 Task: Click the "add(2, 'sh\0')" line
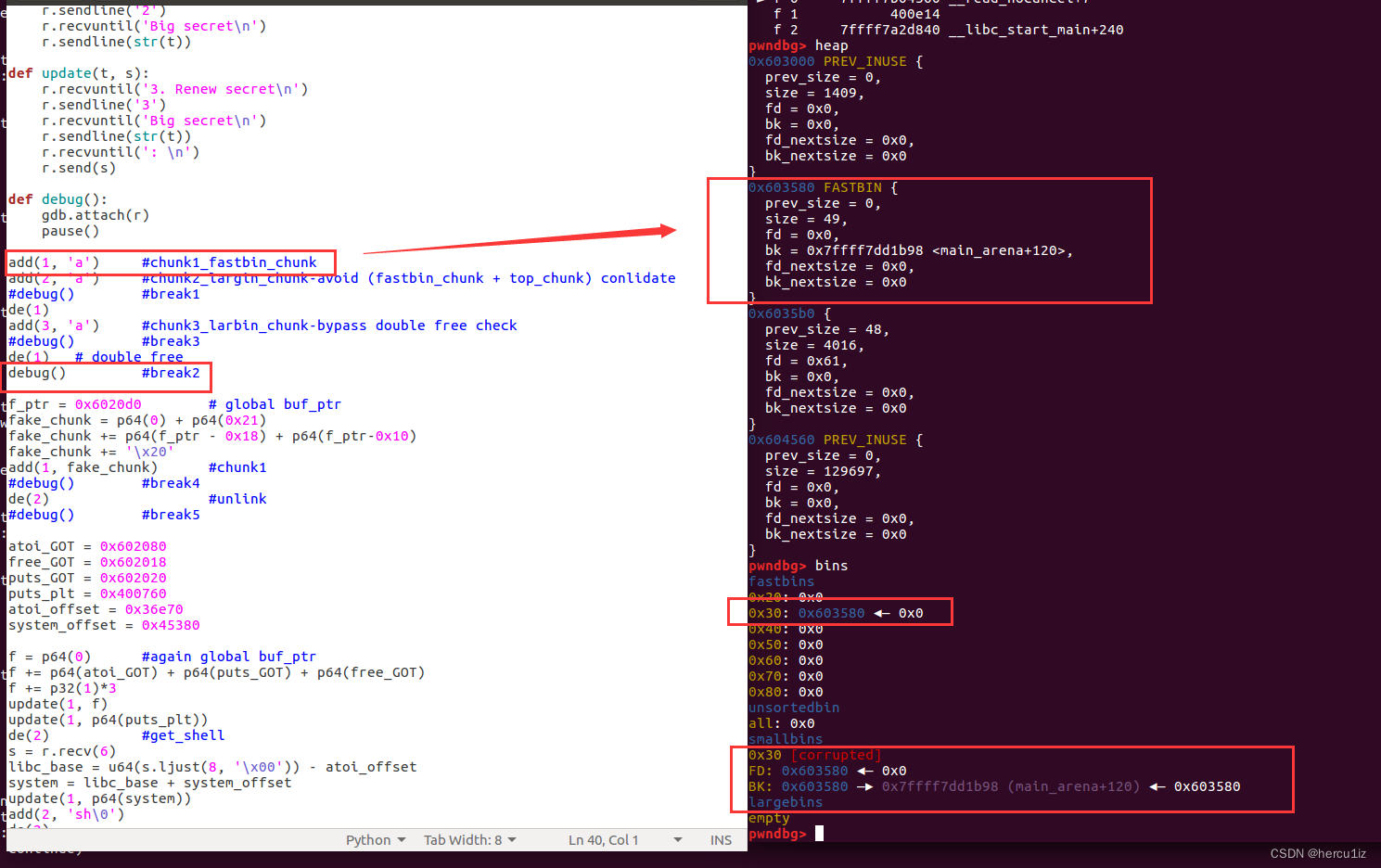67,814
